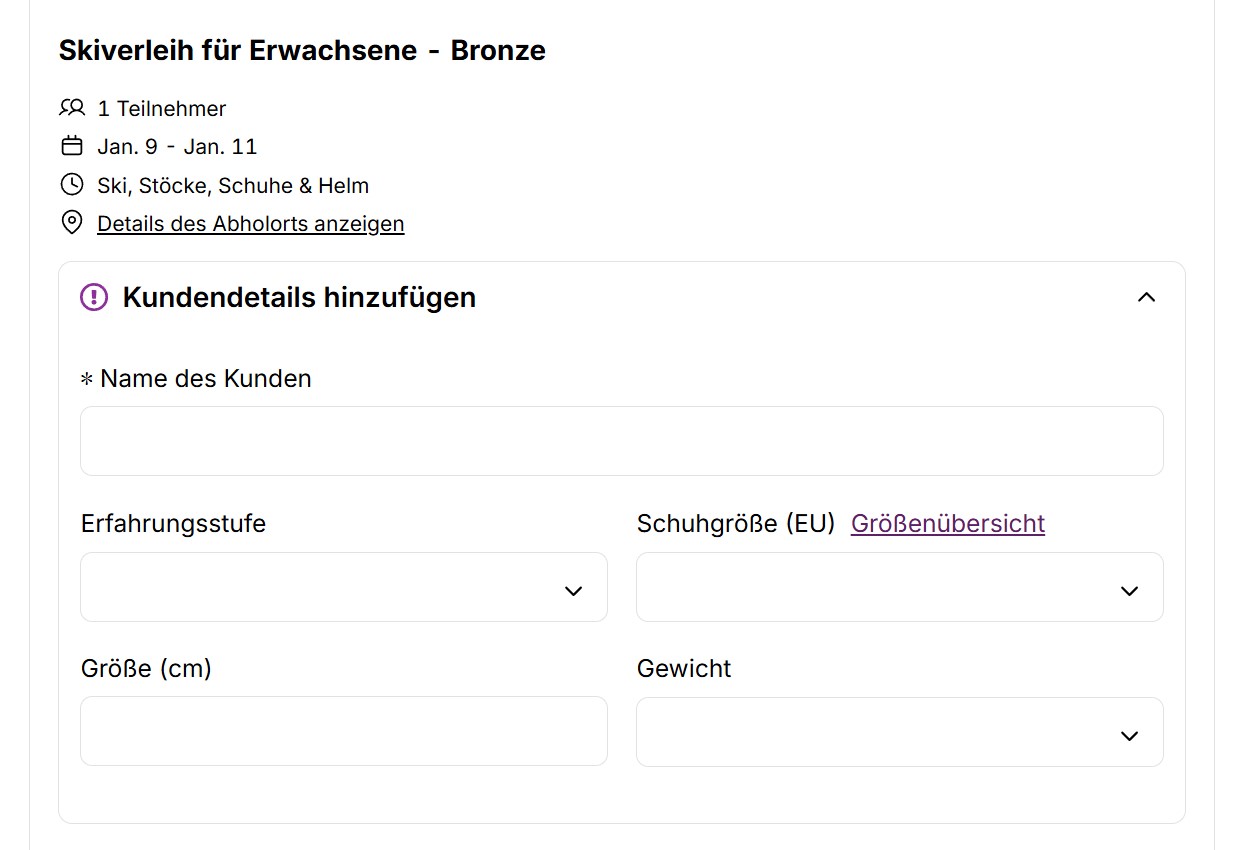Screen dimensions: 1247x850
Task: Open the Erfahrungsstufe dropdown
Action: [343, 587]
